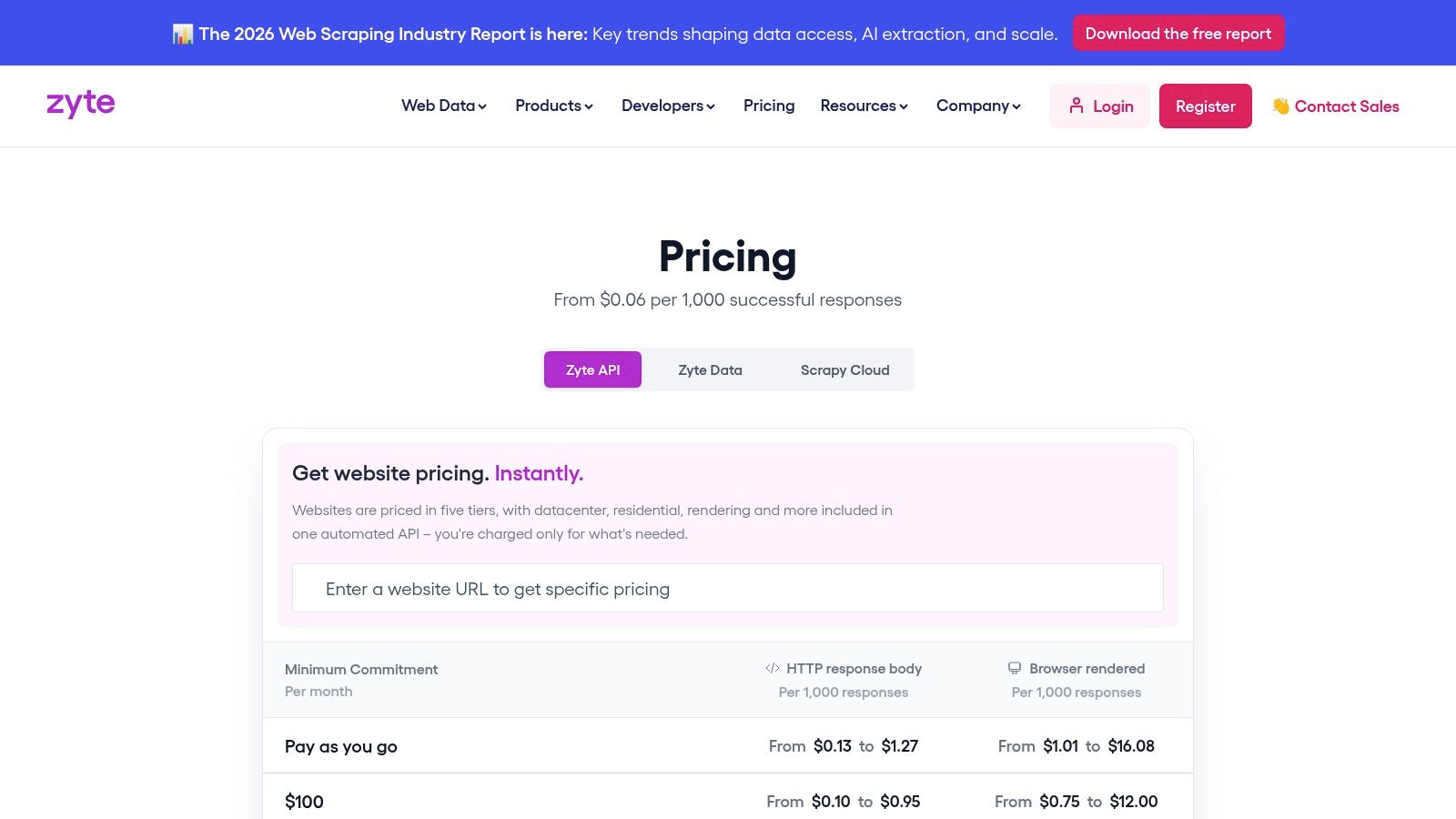Switch to the Zyte Data pricing tab

click(710, 369)
